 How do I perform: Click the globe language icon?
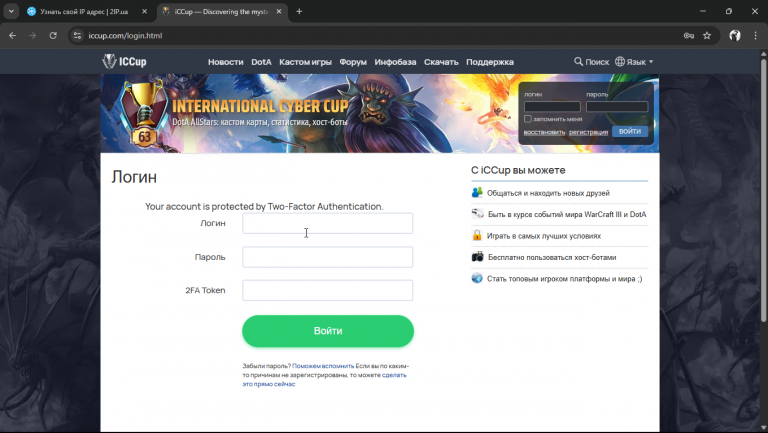pyautogui.click(x=620, y=62)
